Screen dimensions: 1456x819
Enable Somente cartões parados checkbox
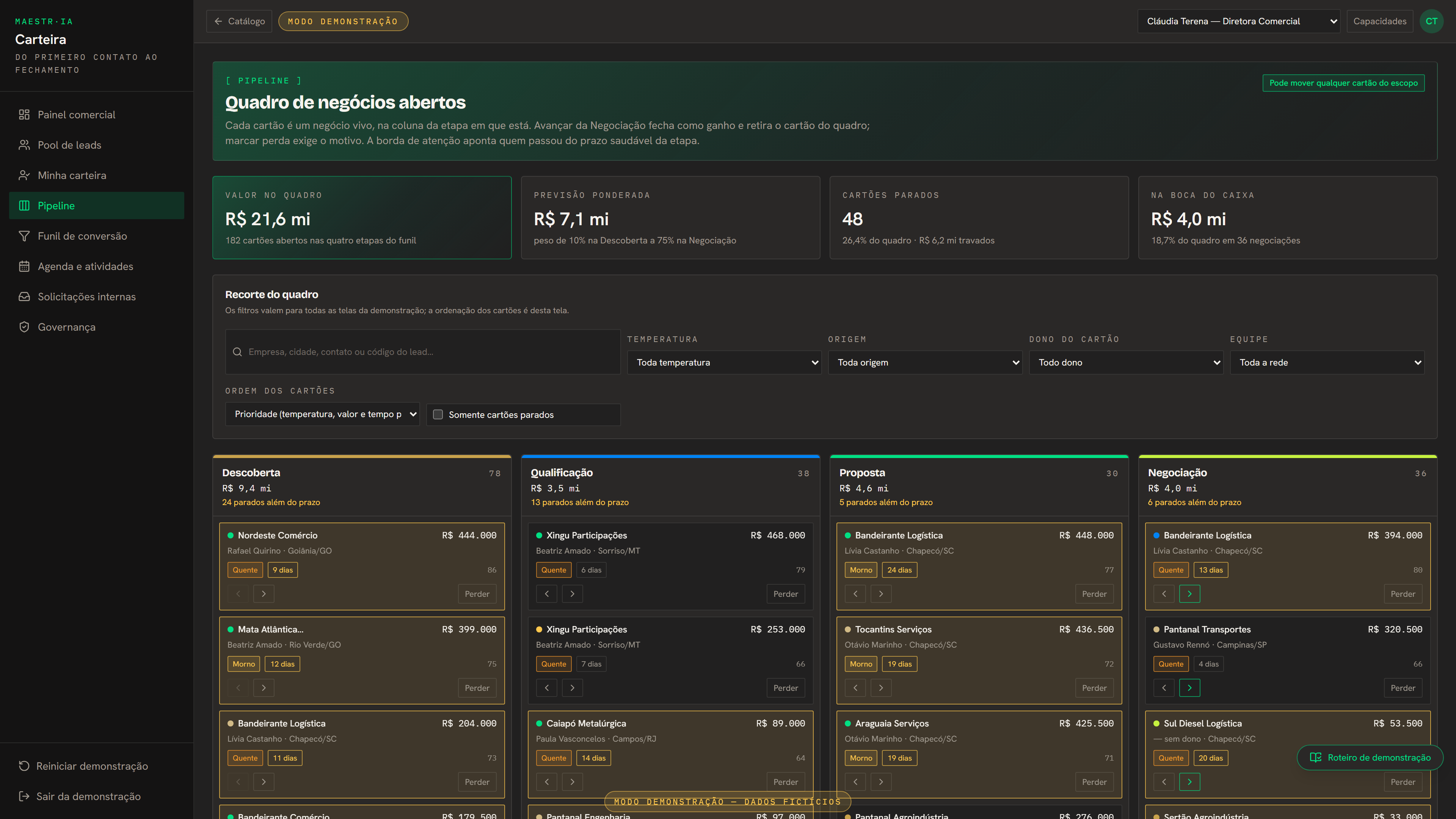coord(438,415)
